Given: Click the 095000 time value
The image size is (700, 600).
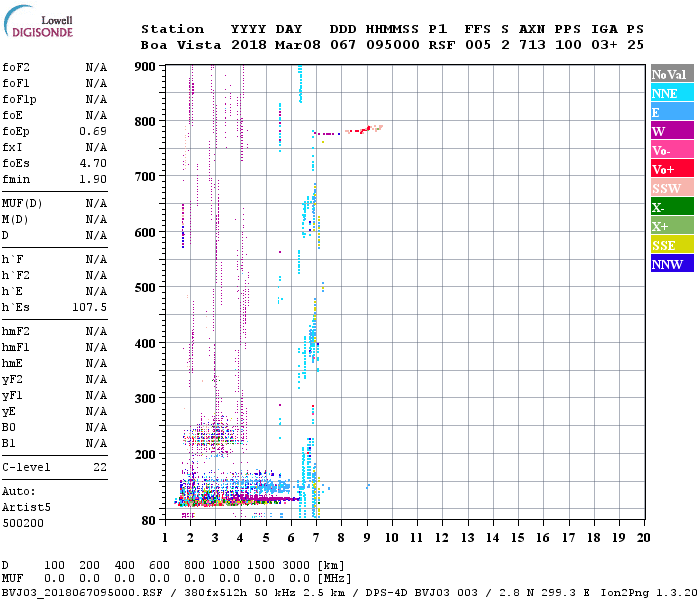Looking at the screenshot, I should pos(393,45).
